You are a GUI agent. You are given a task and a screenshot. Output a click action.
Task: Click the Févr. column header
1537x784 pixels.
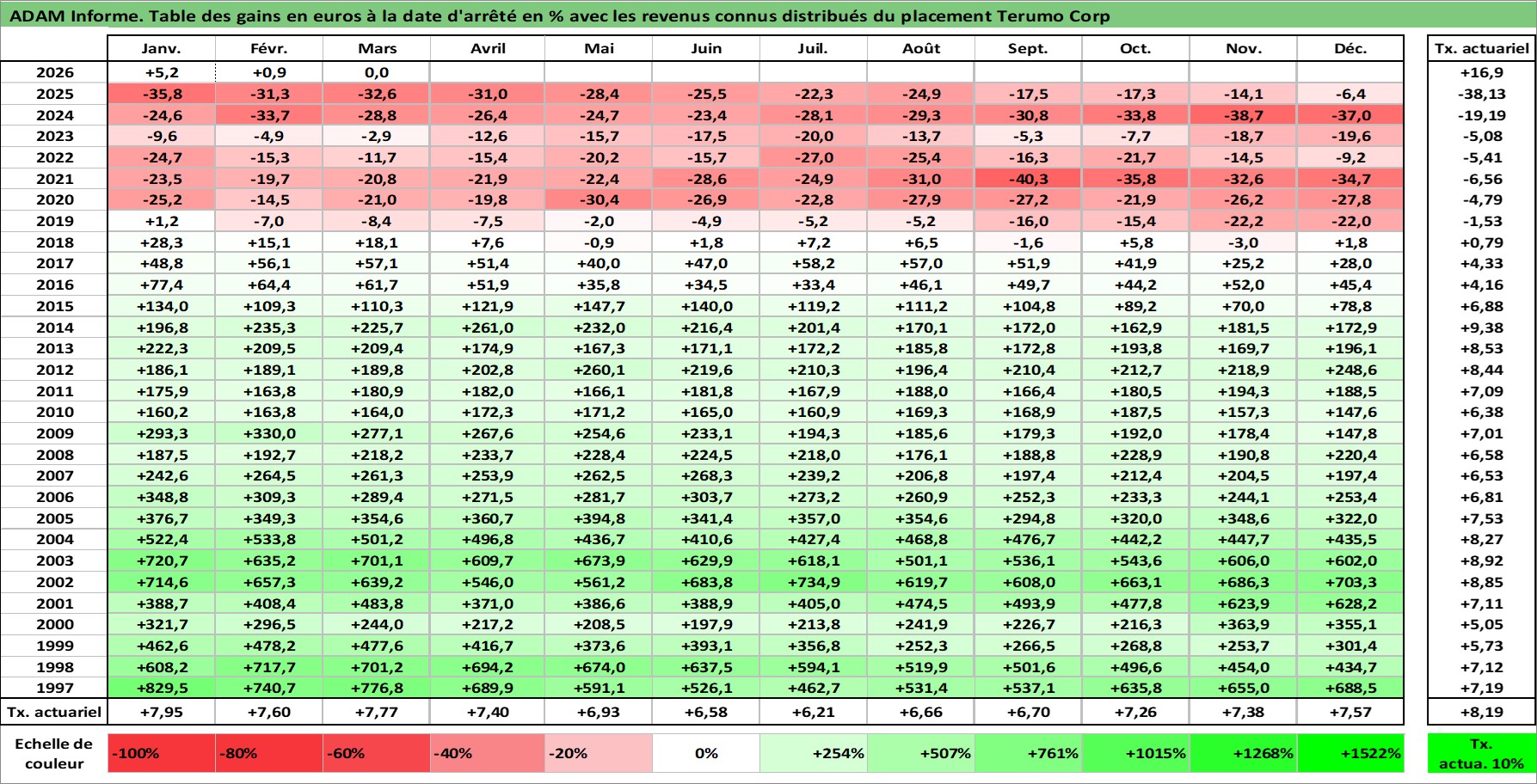(268, 48)
